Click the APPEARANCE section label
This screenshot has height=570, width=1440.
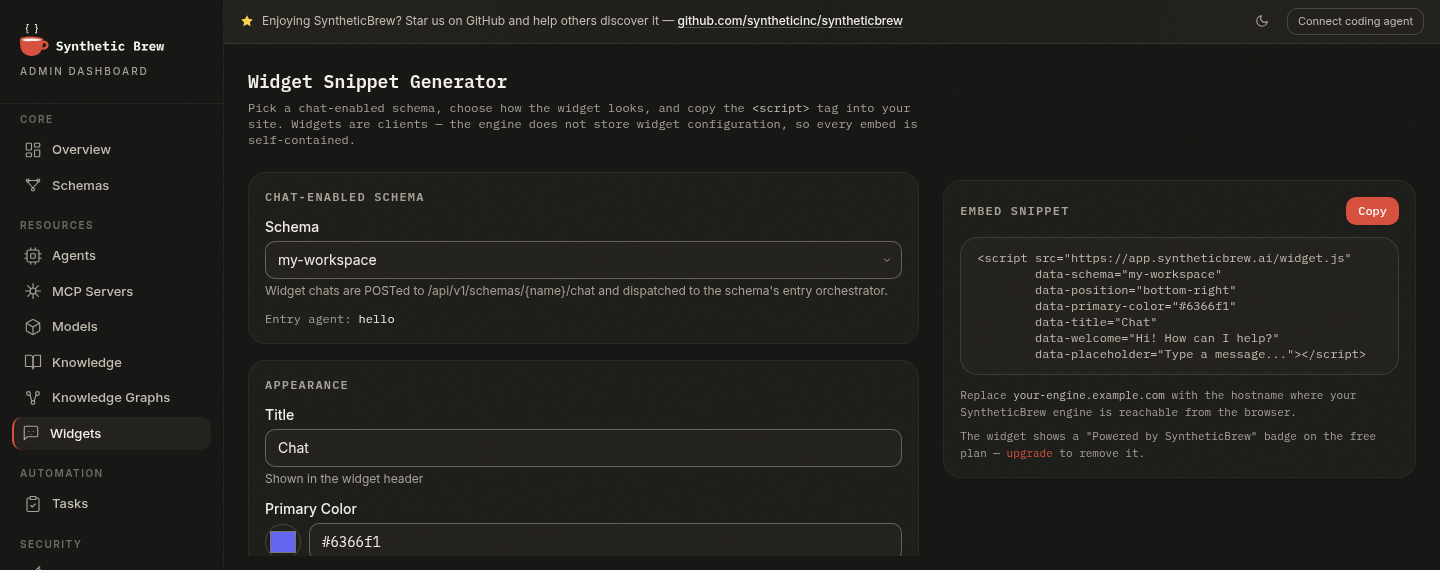[x=307, y=386]
